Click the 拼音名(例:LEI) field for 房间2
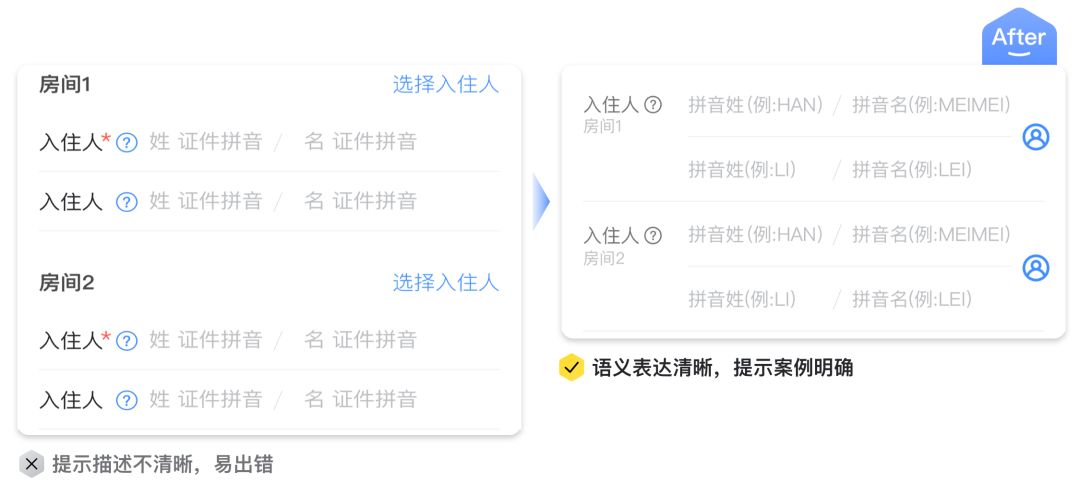 912,299
